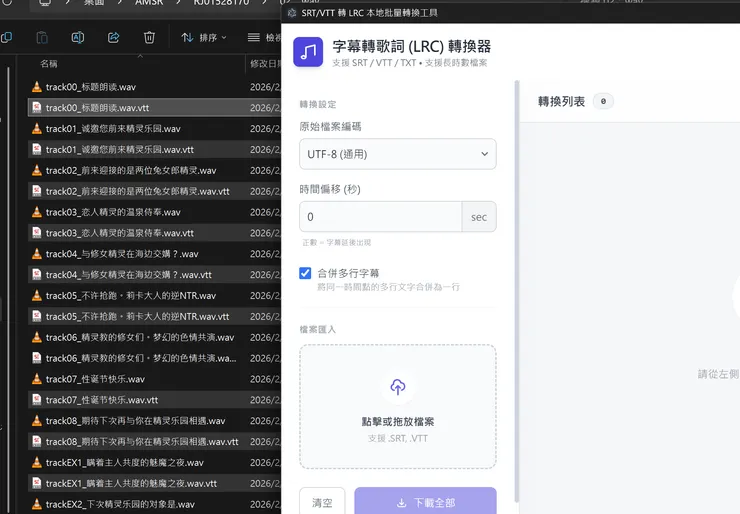
Task: Click the Explorer delete trash icon
Action: tap(149, 37)
